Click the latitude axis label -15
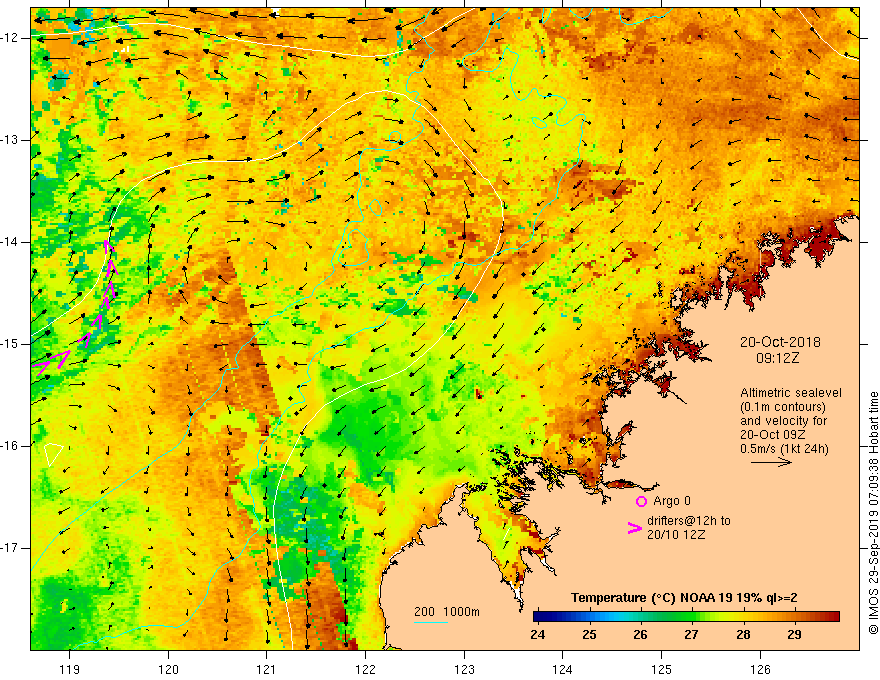 point(11,344)
